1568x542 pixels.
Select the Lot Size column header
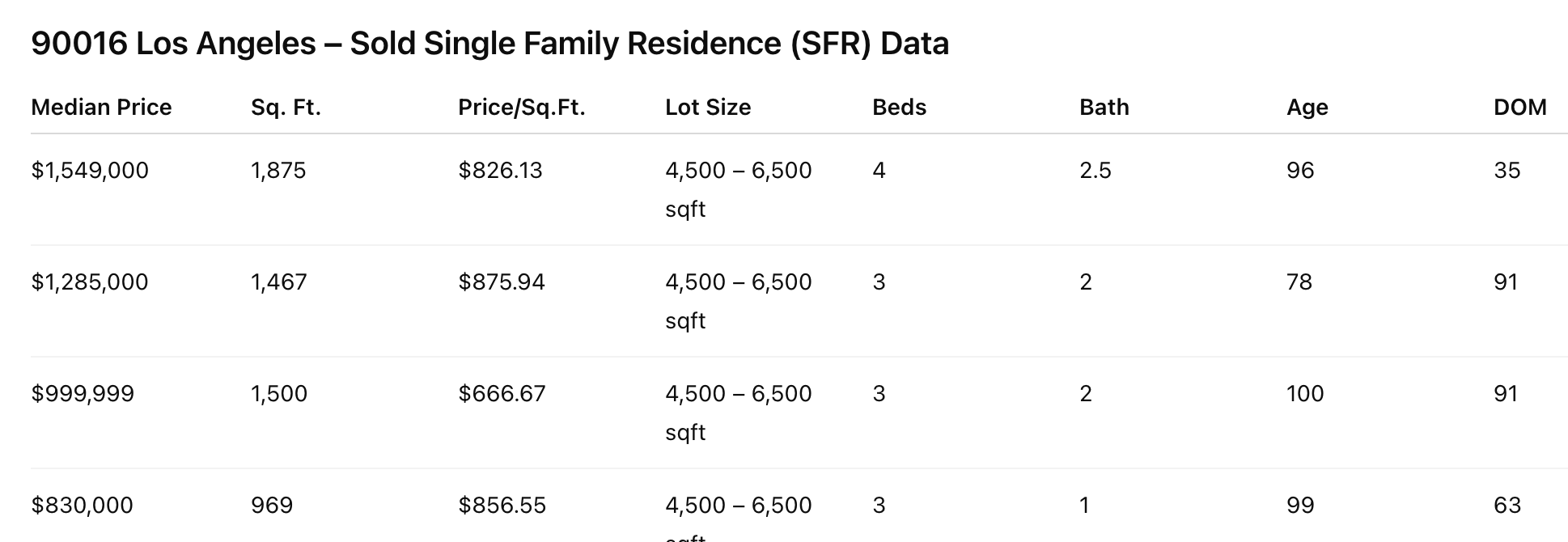click(x=708, y=108)
